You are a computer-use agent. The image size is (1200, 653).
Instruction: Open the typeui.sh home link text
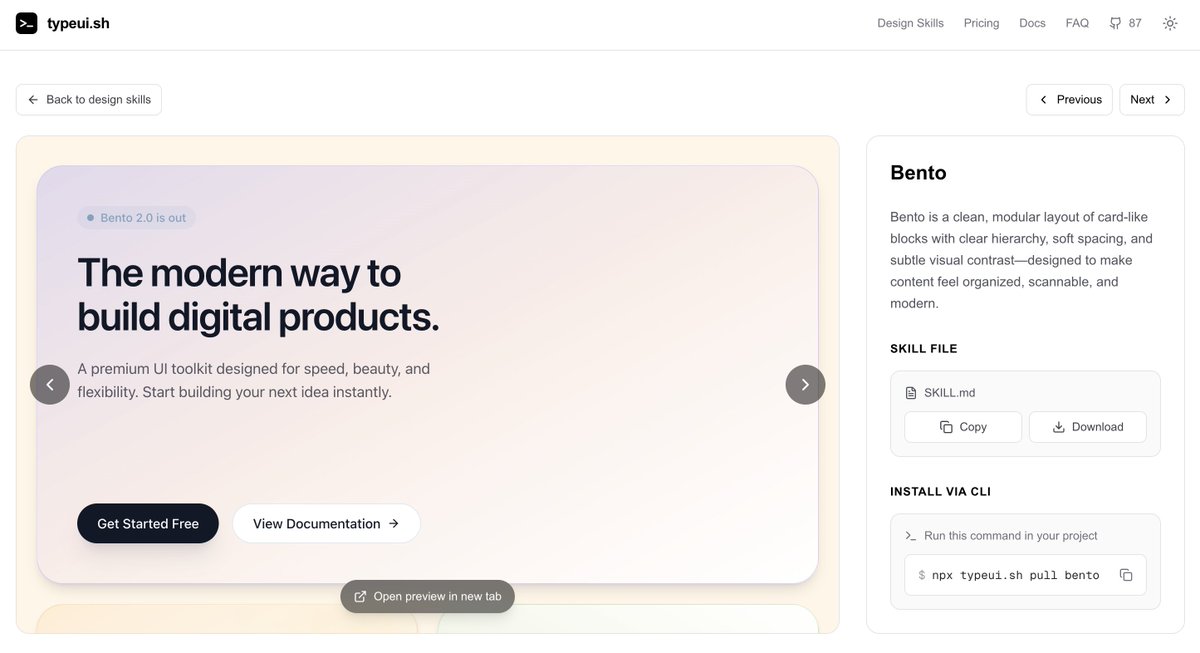[78, 23]
